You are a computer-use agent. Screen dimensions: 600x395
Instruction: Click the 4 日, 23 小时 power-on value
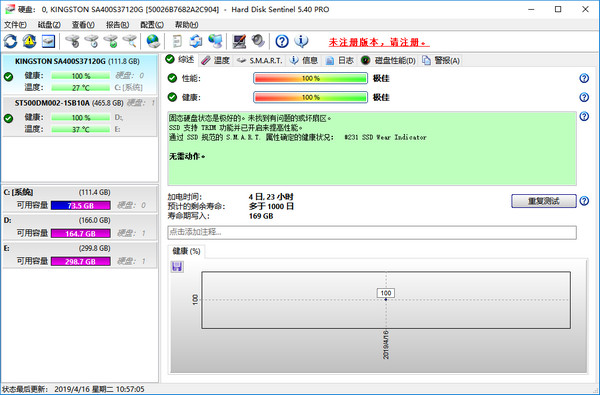(271, 197)
